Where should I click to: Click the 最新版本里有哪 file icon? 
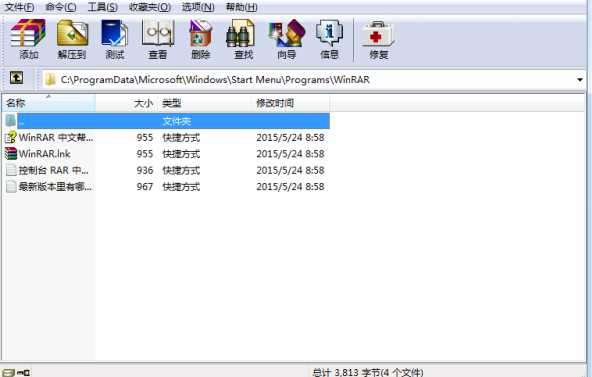[11, 186]
